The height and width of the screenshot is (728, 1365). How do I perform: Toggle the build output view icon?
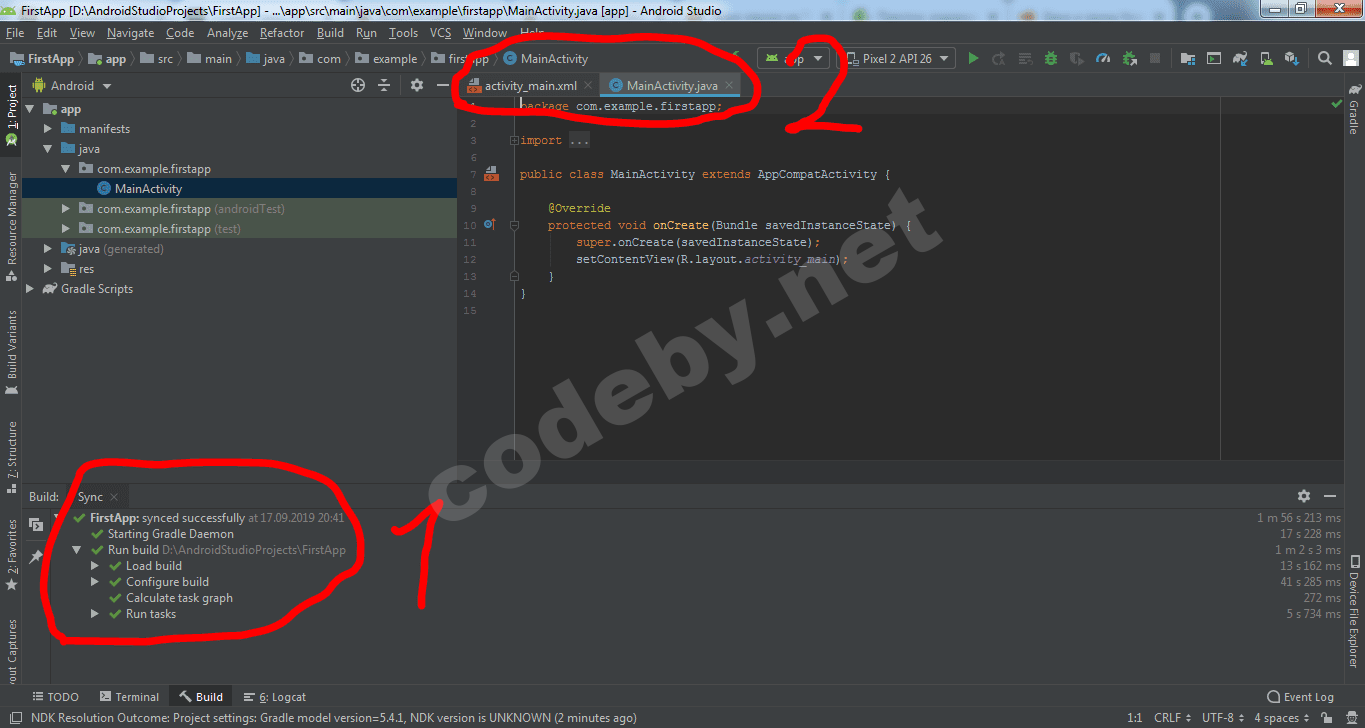[x=36, y=524]
